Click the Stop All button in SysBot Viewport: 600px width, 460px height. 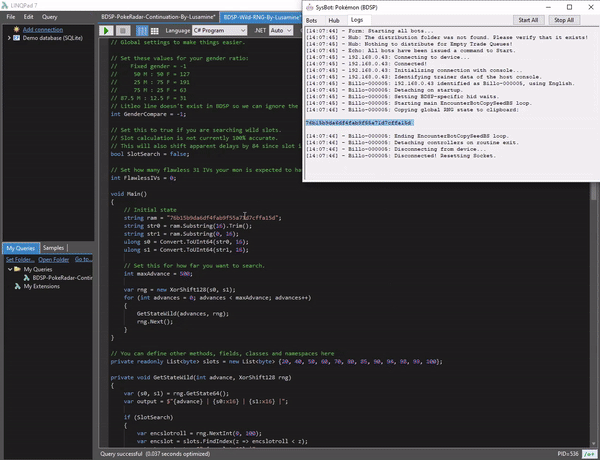click(x=564, y=20)
